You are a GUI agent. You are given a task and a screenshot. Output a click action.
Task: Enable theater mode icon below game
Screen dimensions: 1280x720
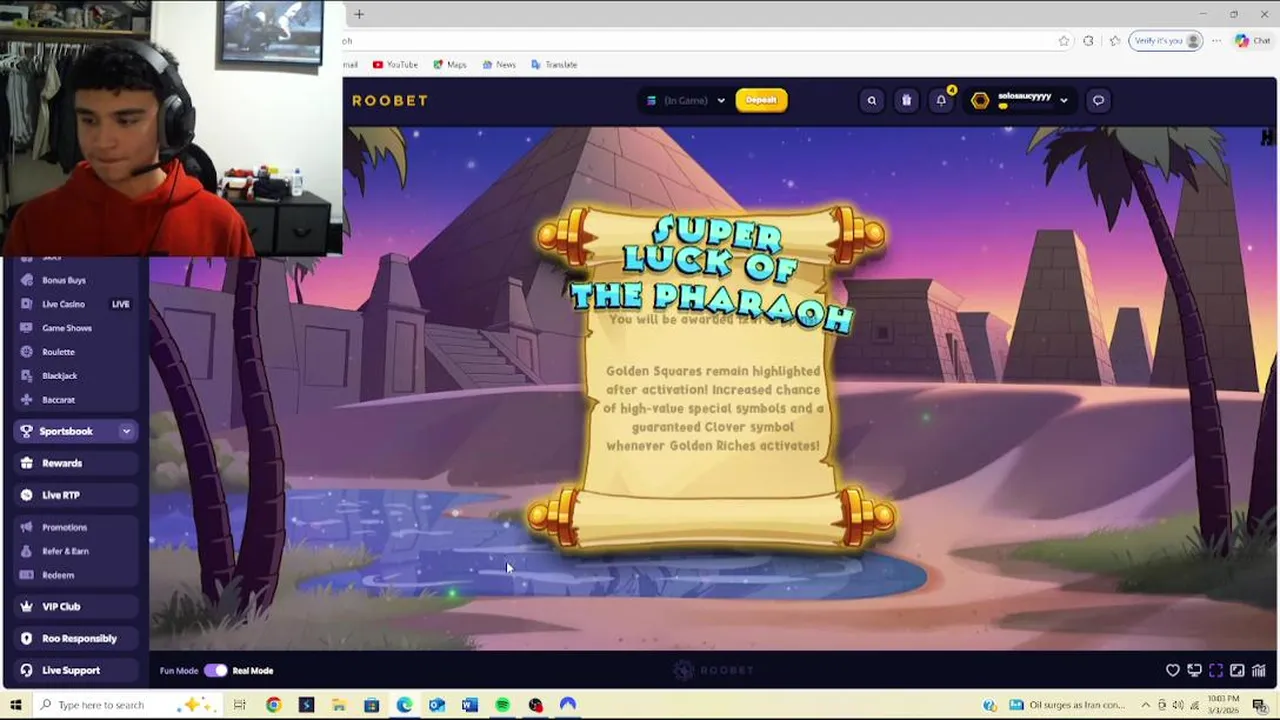coord(1194,671)
